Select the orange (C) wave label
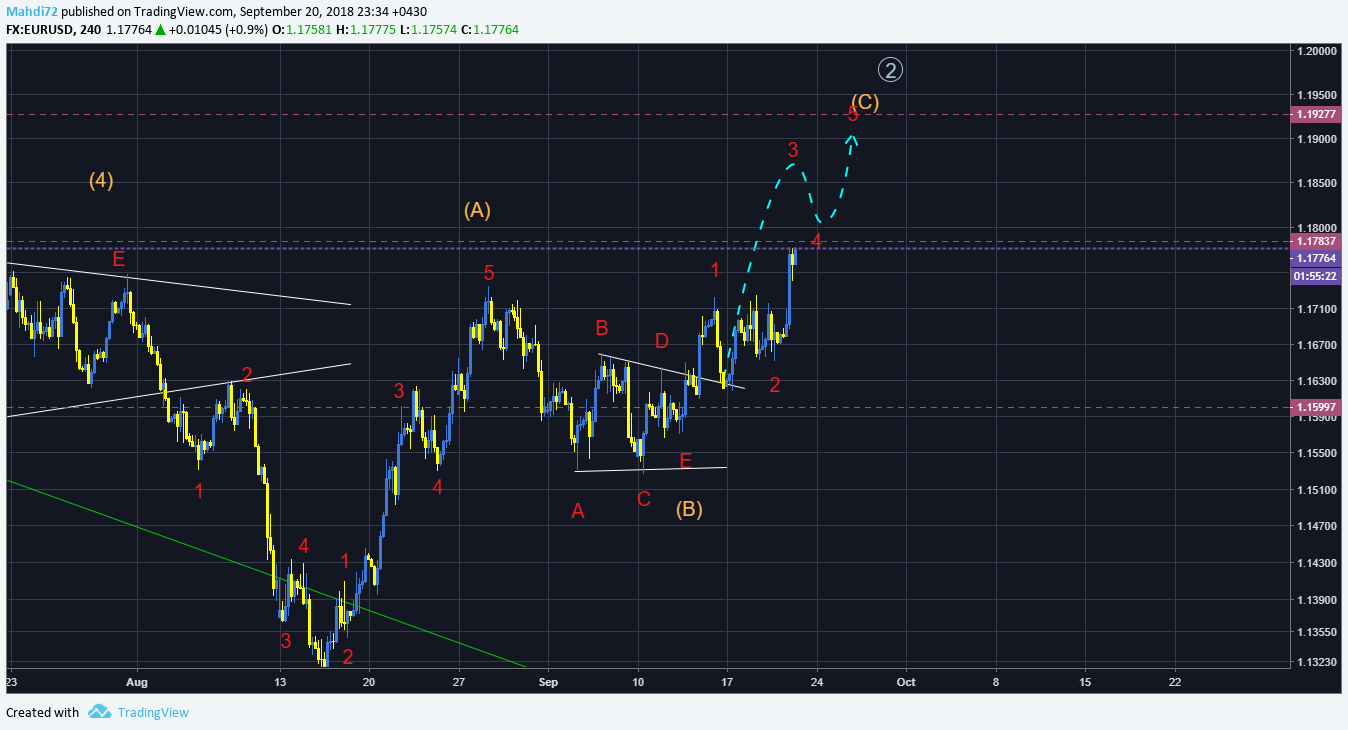The image size is (1348, 730). (865, 102)
